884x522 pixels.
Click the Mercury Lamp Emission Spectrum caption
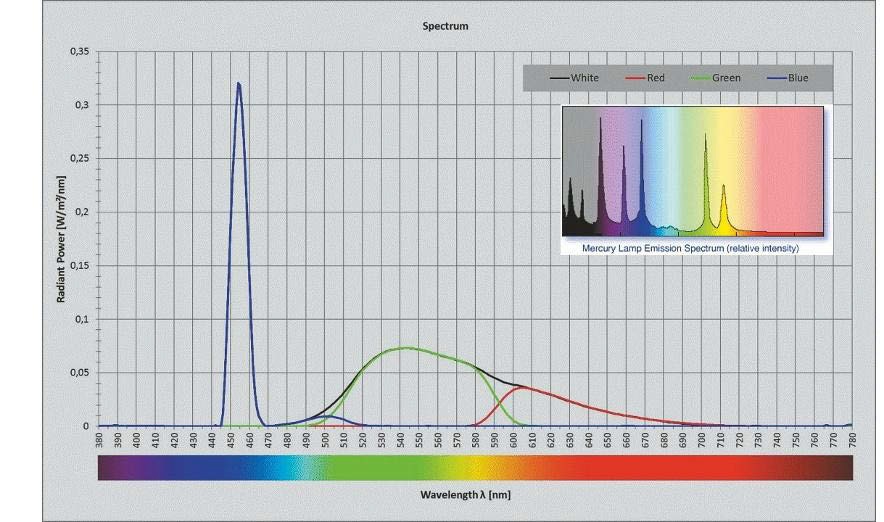click(691, 247)
